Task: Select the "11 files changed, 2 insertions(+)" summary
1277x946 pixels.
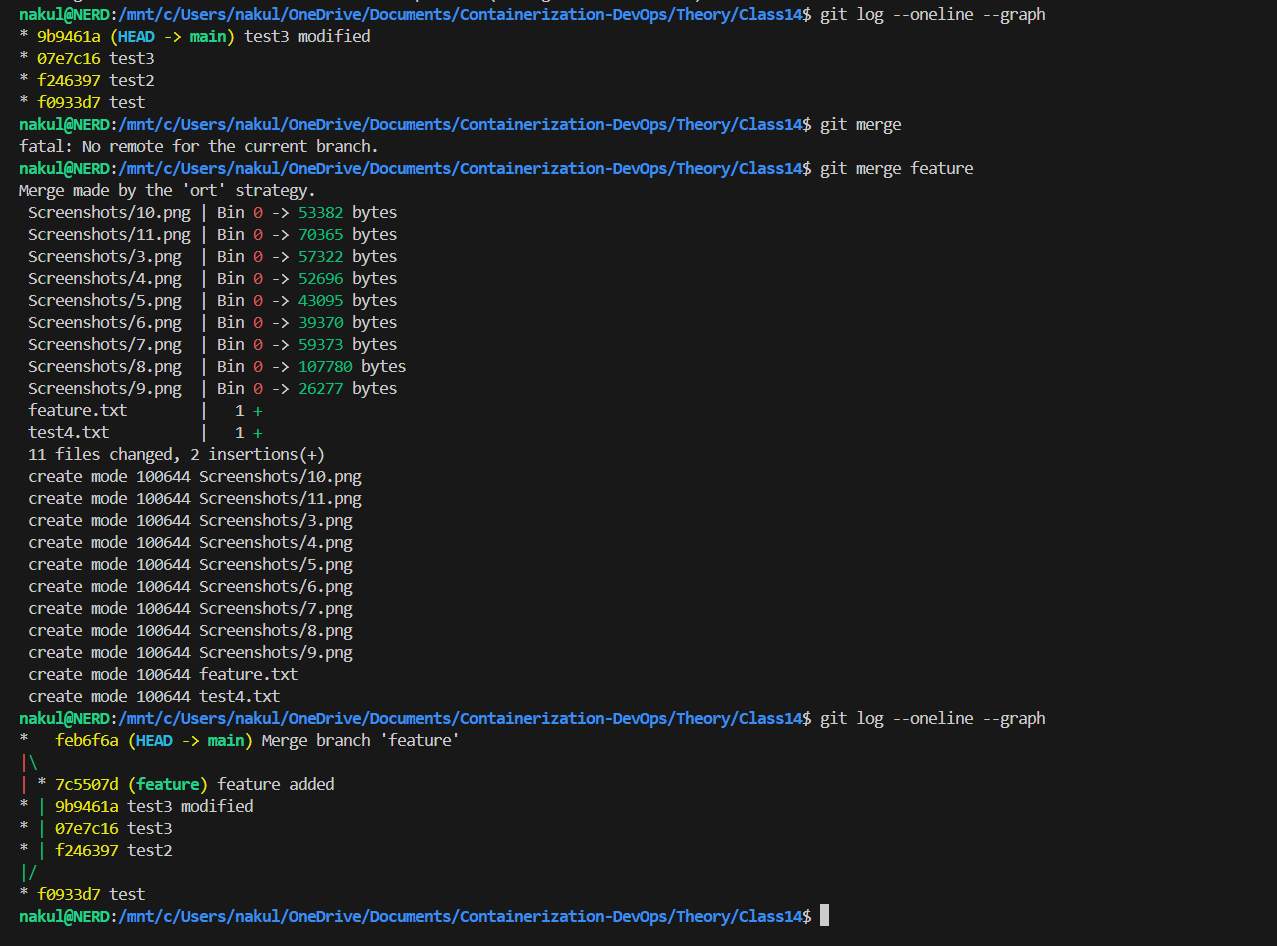Action: pyautogui.click(x=176, y=454)
